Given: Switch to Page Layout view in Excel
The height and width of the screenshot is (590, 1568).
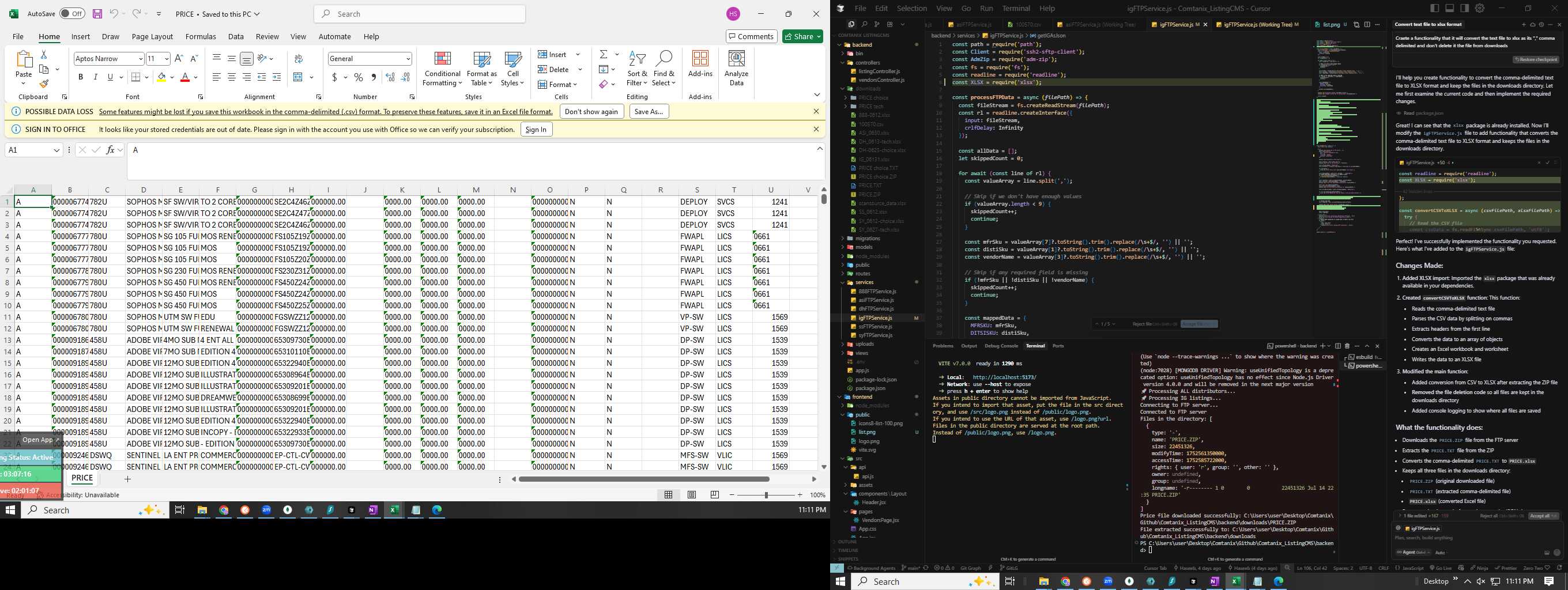Looking at the screenshot, I should pos(692,494).
